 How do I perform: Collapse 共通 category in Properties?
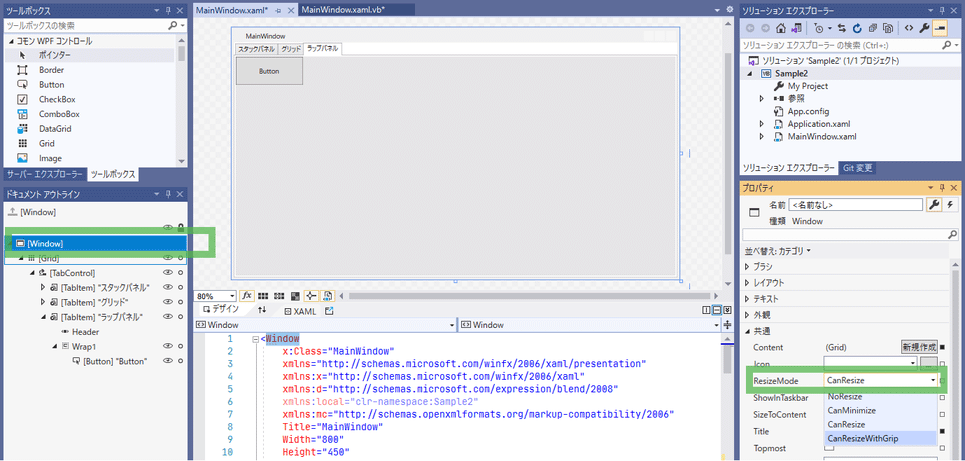[x=747, y=331]
